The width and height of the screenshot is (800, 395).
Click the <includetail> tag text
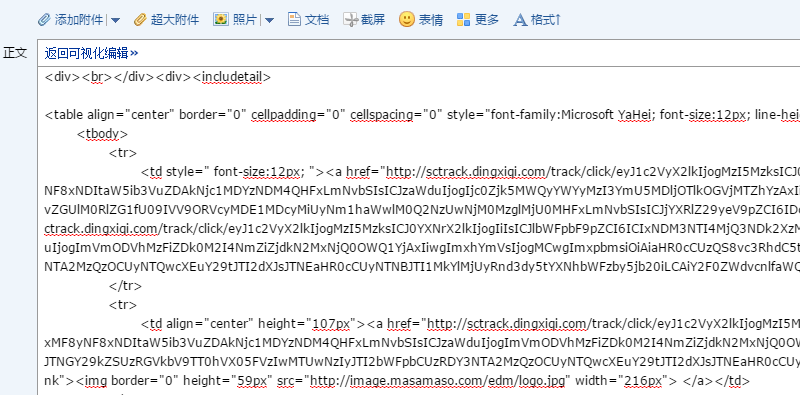click(232, 78)
